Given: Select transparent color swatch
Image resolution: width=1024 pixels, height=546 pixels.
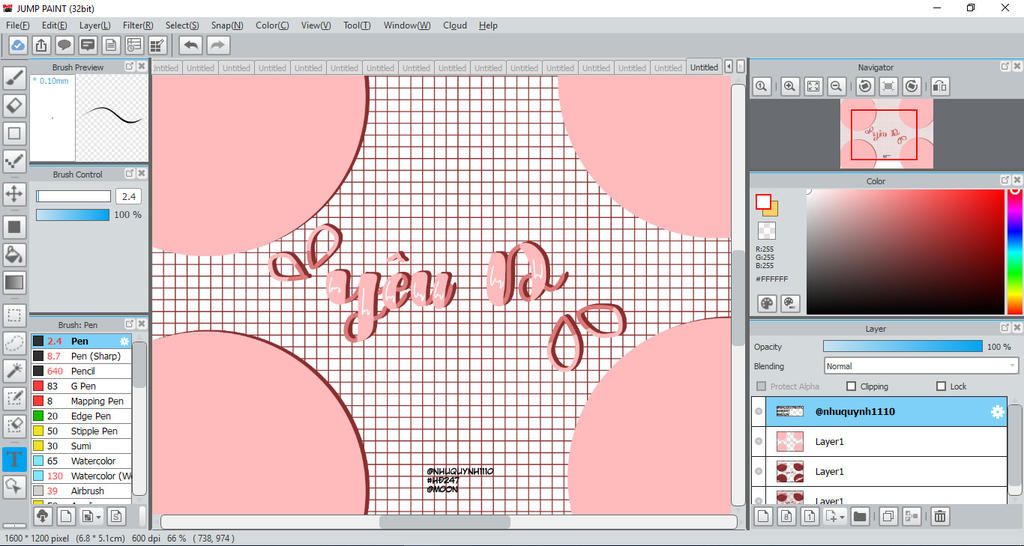Looking at the screenshot, I should tap(767, 231).
